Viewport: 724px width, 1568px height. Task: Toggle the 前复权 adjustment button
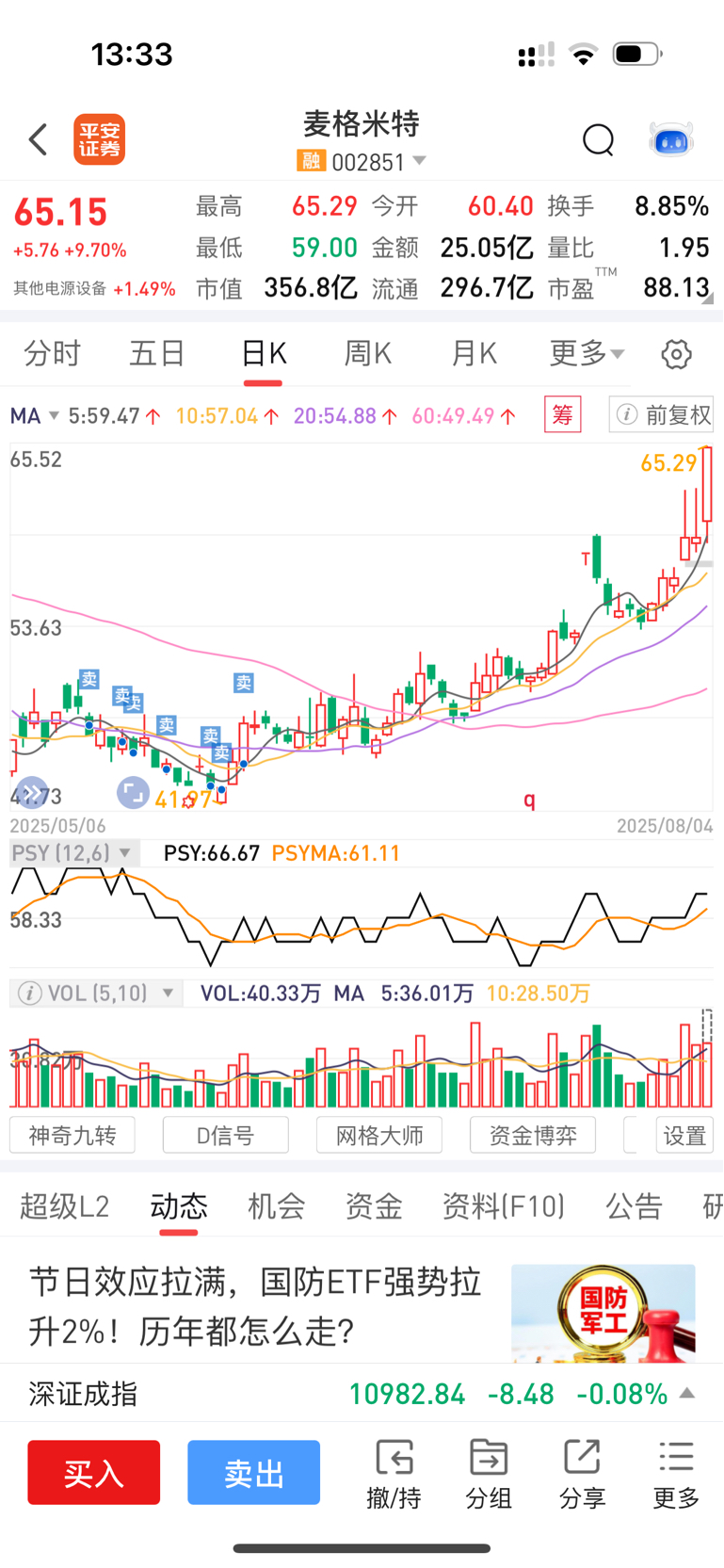coord(662,414)
